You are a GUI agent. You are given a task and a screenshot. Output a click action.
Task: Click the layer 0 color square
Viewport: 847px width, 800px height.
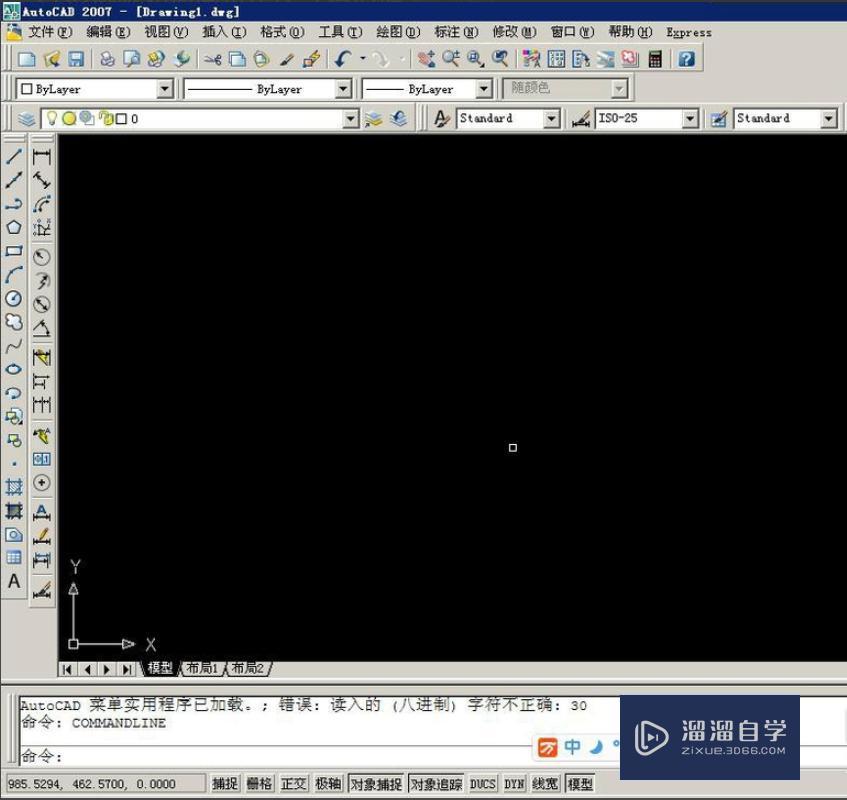122,118
